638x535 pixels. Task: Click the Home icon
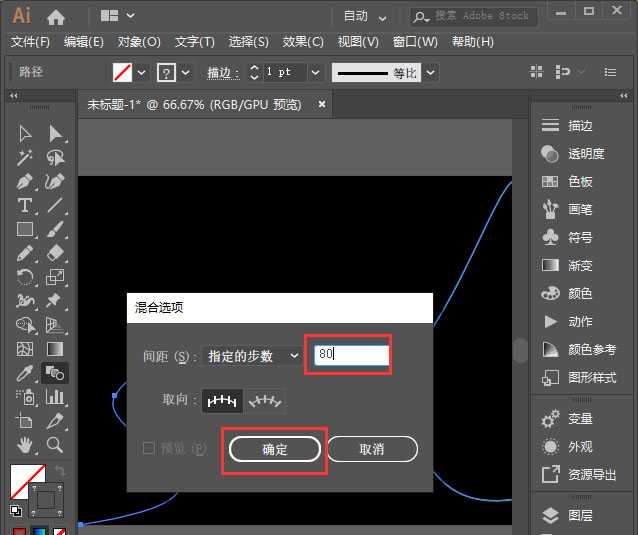(x=56, y=16)
